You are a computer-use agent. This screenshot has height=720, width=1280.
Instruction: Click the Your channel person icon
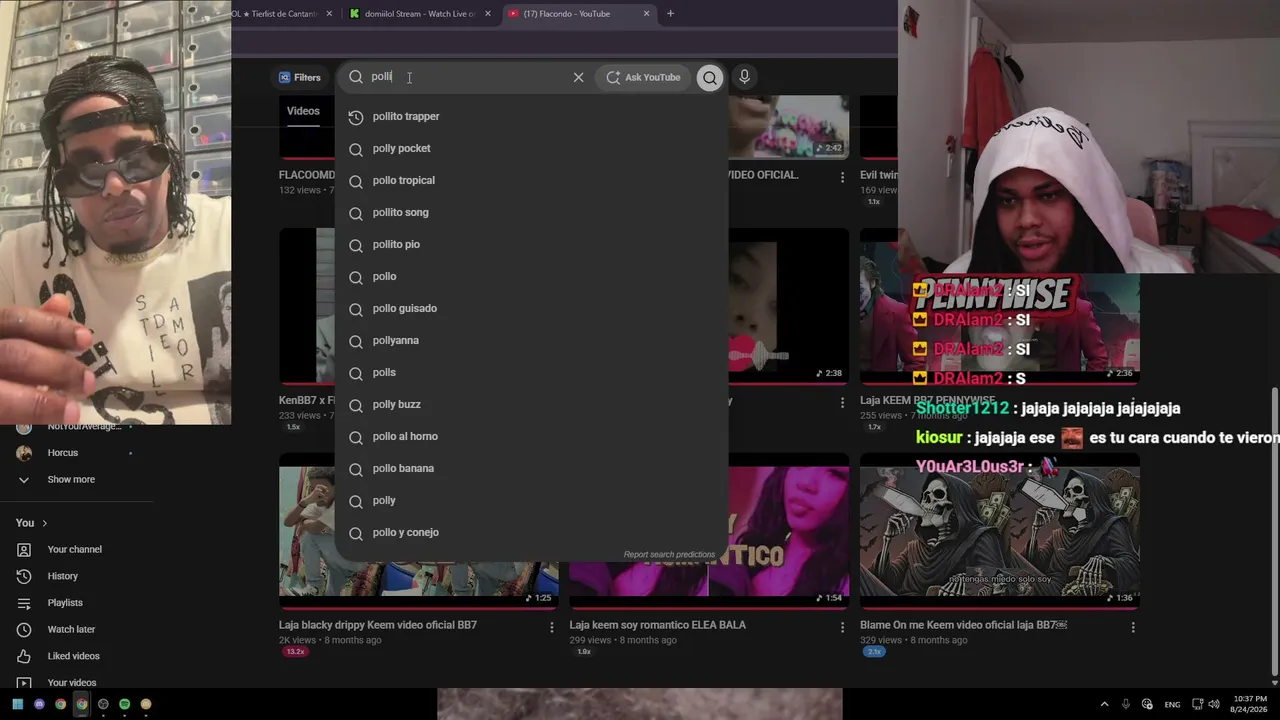pyautogui.click(x=24, y=550)
